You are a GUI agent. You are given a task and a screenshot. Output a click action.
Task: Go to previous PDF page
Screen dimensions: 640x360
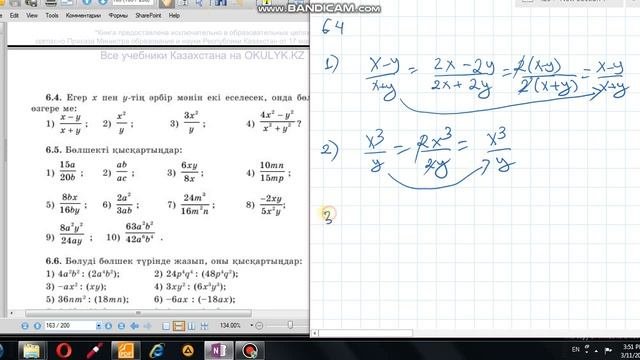(37, 326)
